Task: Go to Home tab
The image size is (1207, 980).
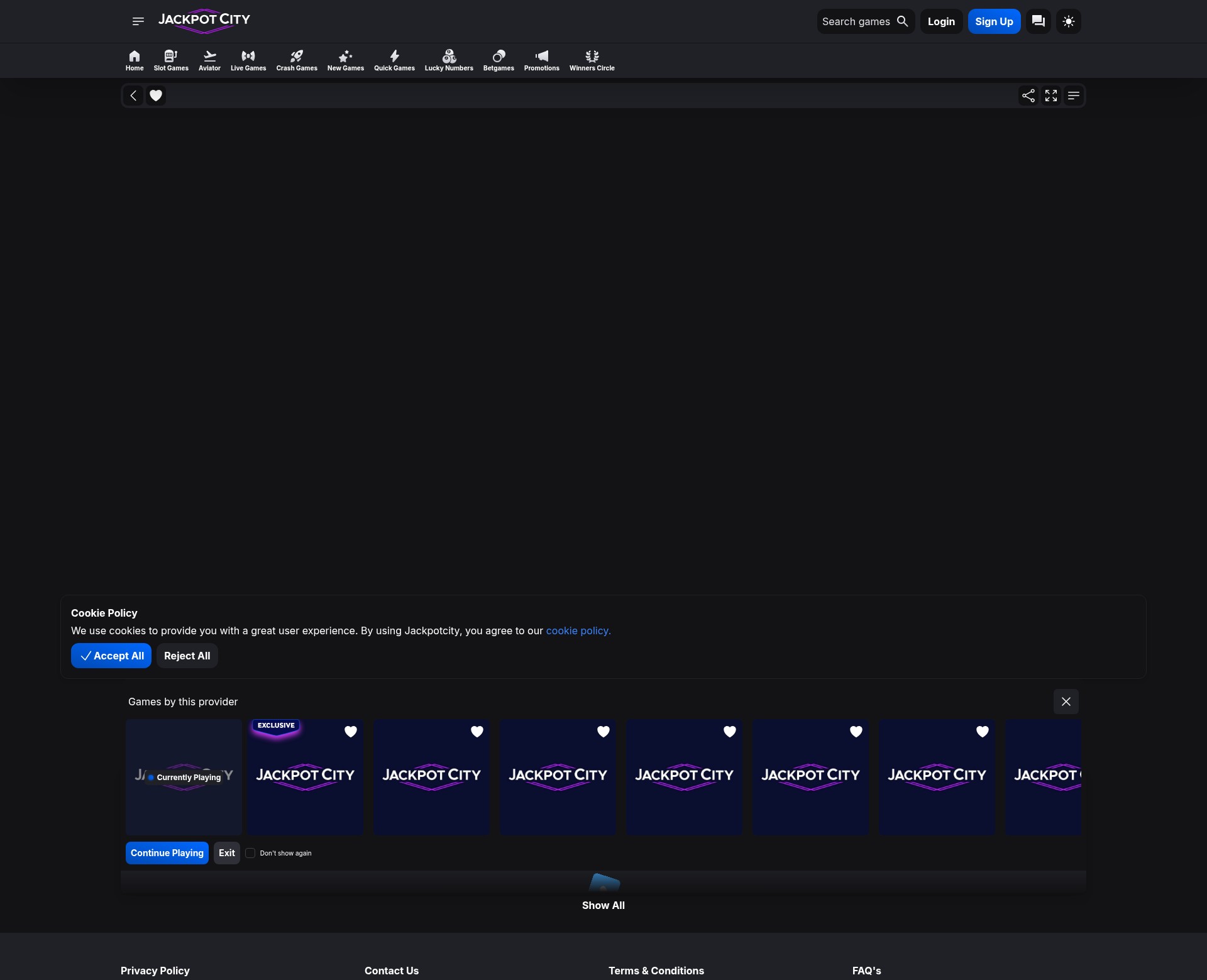Action: [135, 60]
